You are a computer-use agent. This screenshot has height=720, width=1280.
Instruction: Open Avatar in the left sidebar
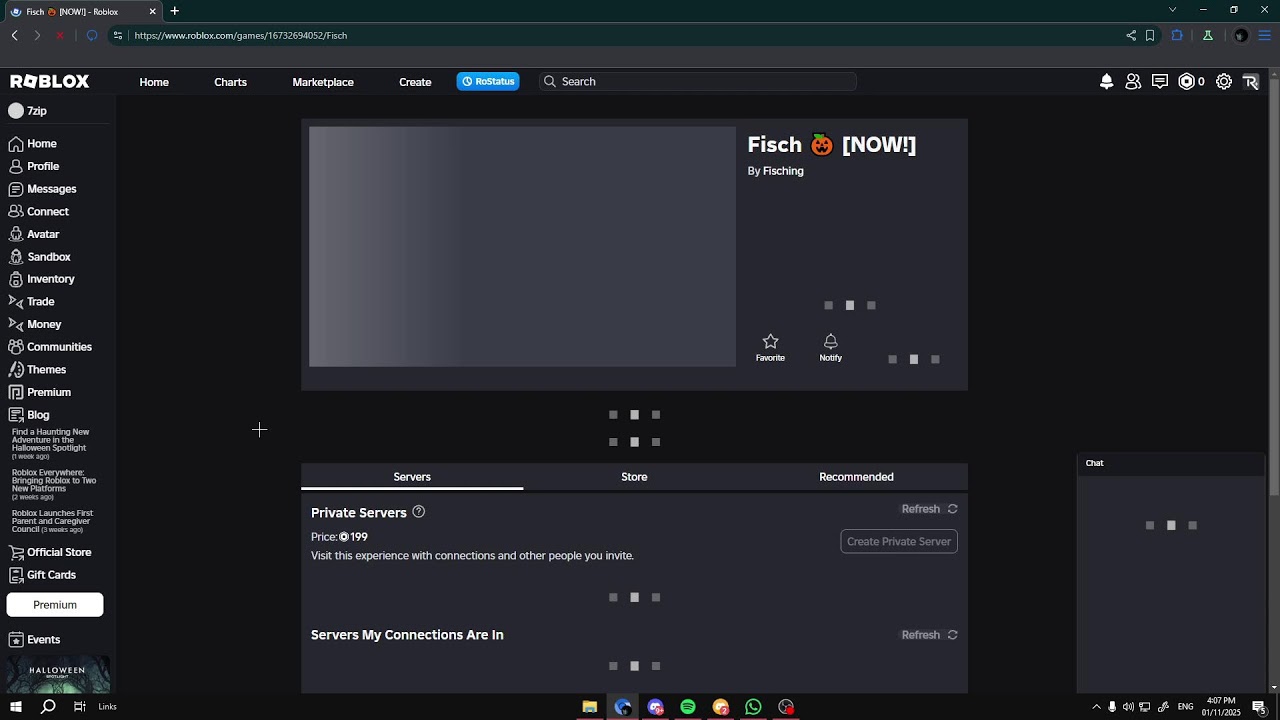pyautogui.click(x=35, y=234)
